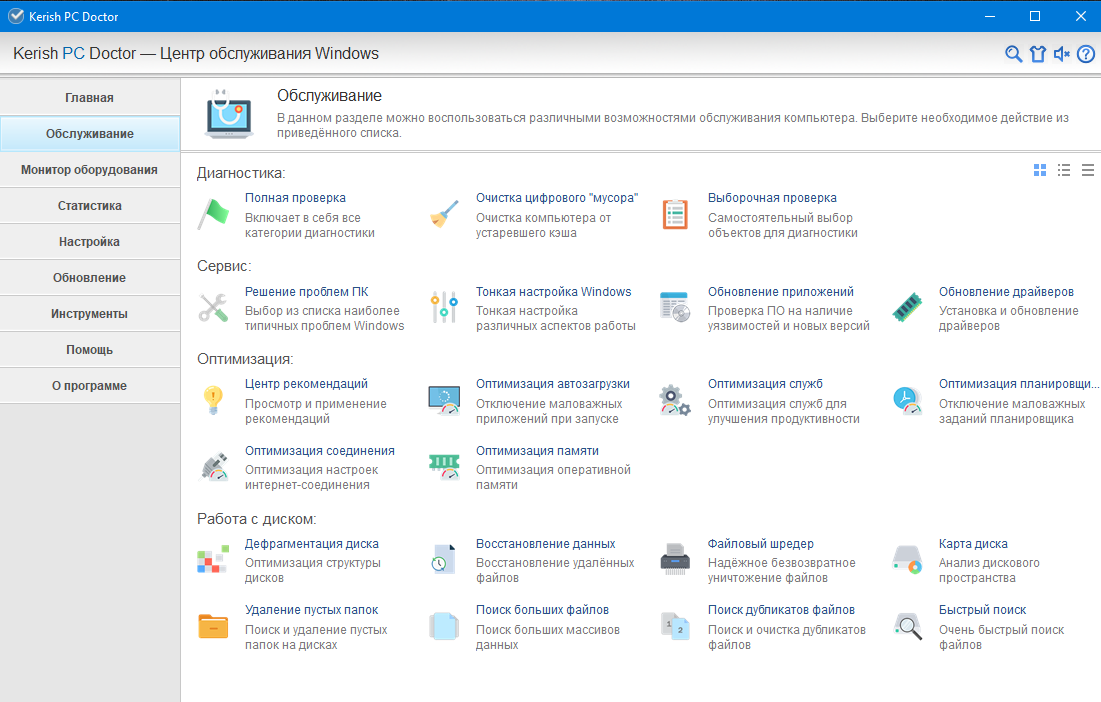Open Удаление пустых папок link
Screen dimensions: 1101x702
click(311, 610)
